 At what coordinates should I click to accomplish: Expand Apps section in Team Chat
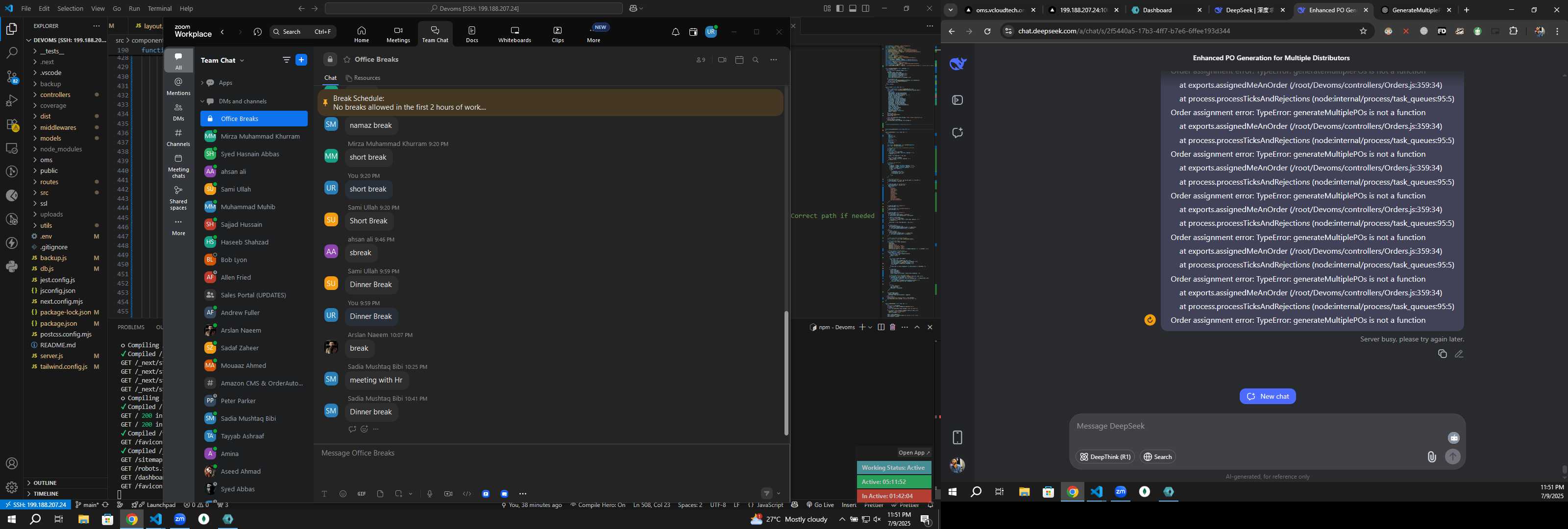[x=203, y=83]
